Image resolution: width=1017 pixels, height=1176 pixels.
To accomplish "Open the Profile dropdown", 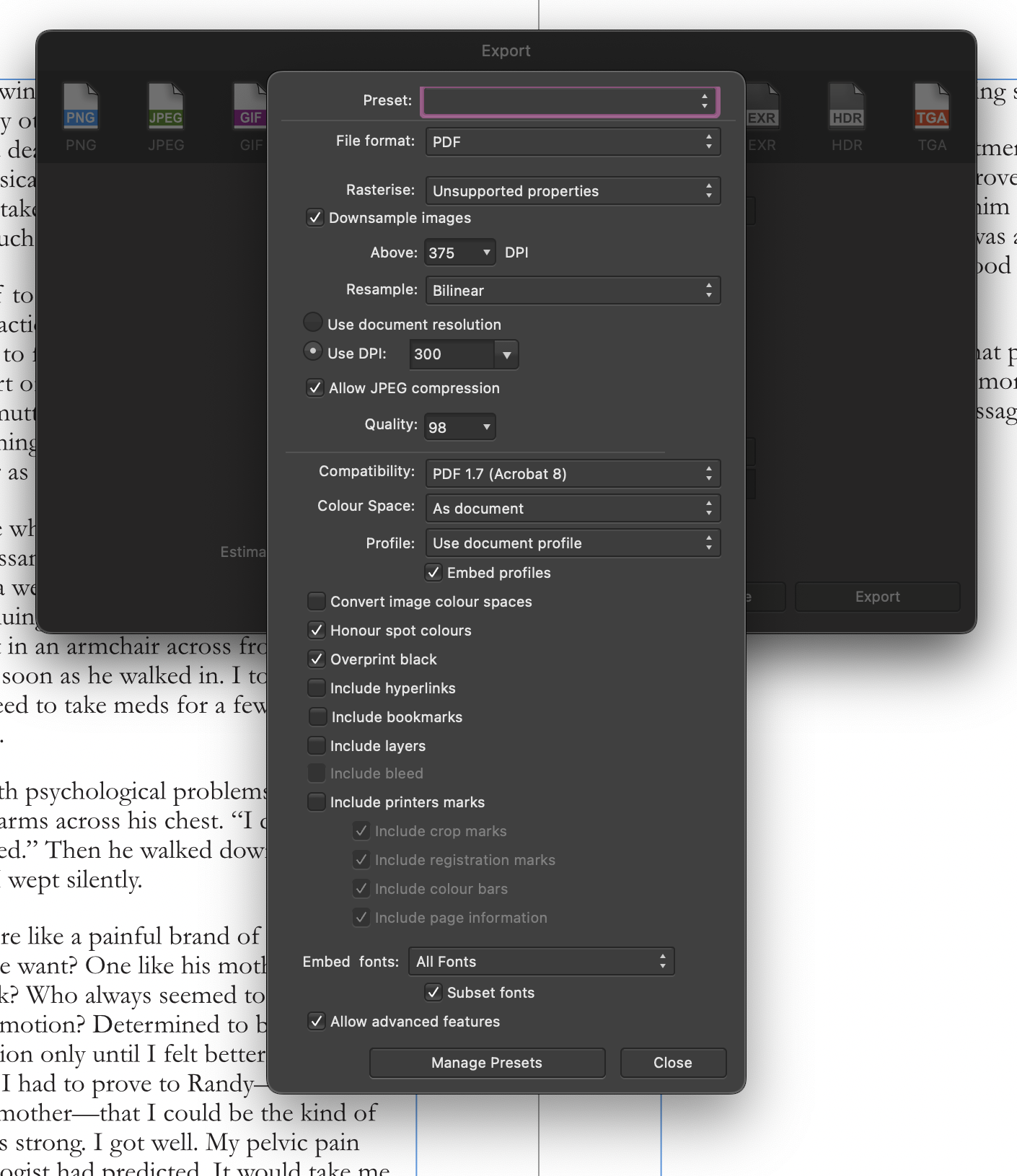I will pyautogui.click(x=573, y=543).
